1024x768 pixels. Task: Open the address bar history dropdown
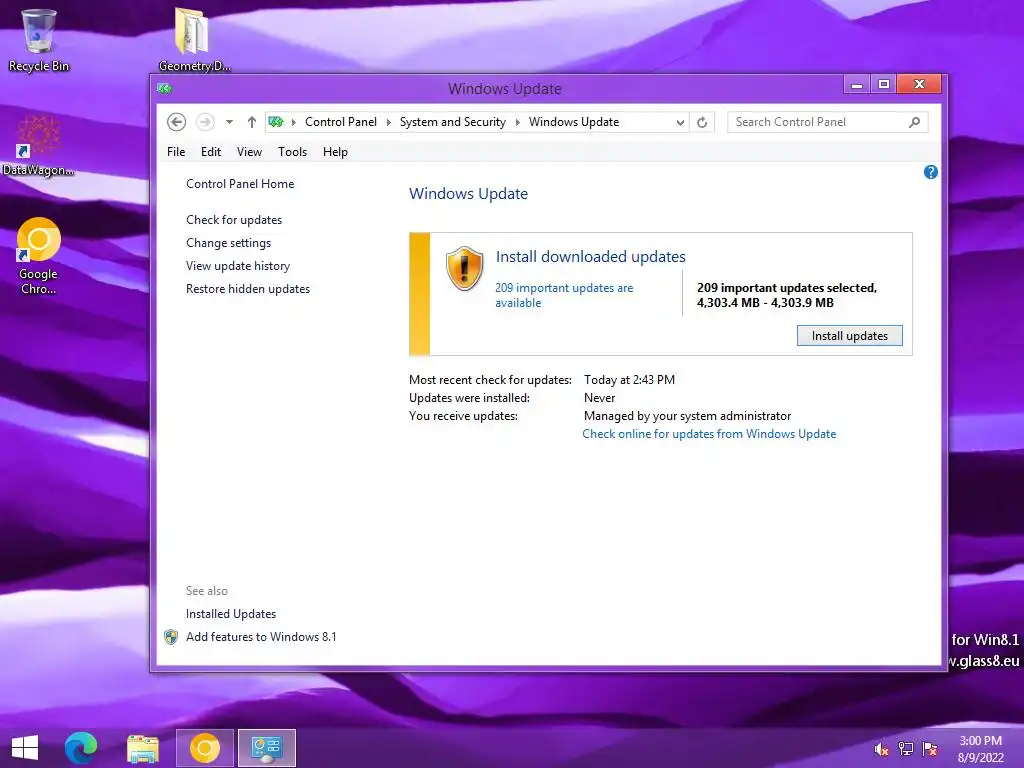tap(680, 122)
